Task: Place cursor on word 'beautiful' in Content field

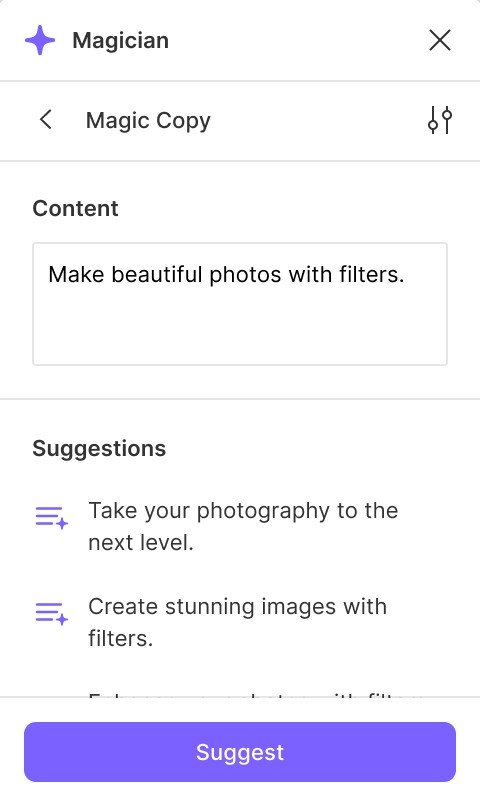Action: pyautogui.click(x=157, y=274)
